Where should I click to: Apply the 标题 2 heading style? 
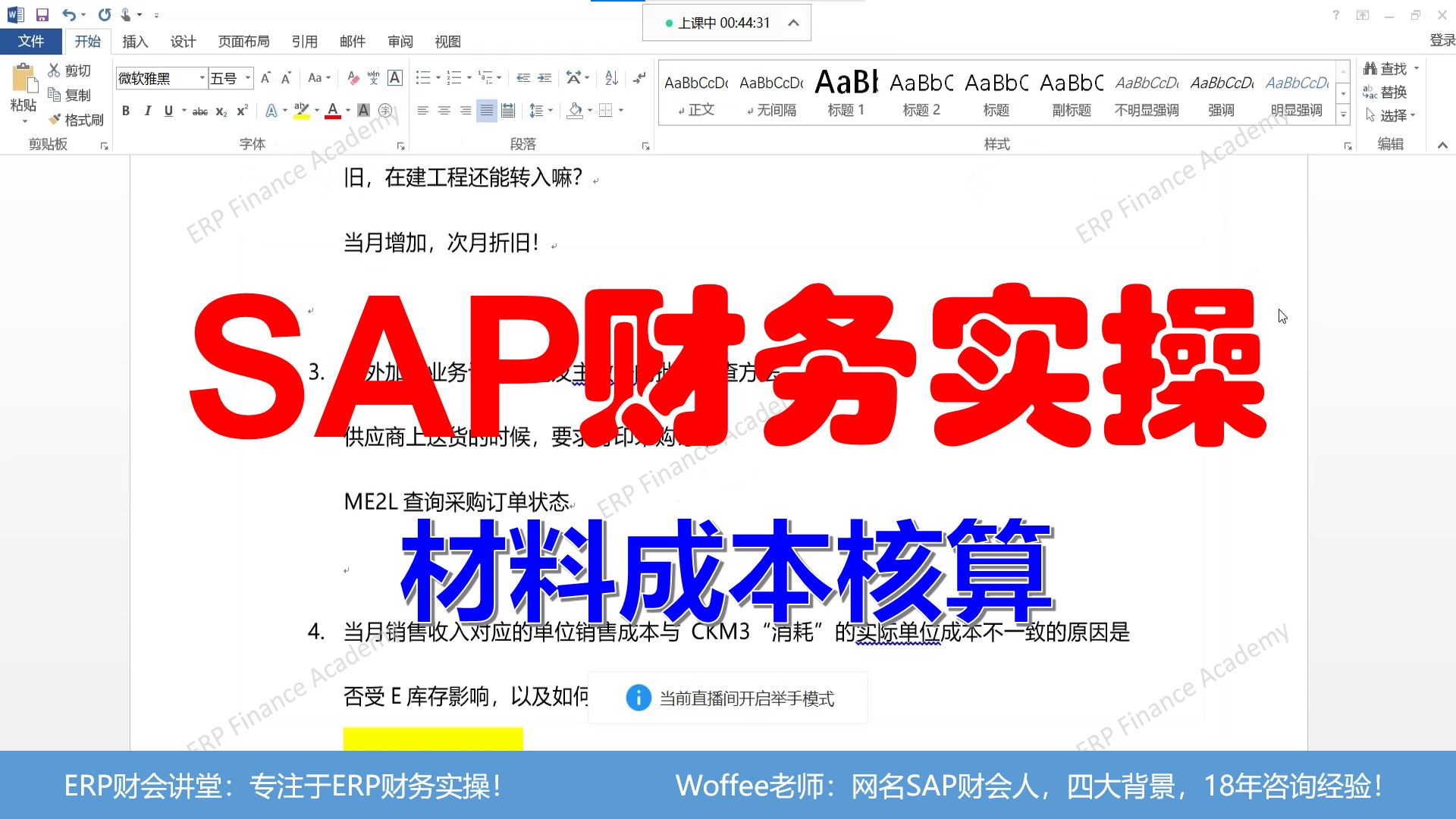921,93
